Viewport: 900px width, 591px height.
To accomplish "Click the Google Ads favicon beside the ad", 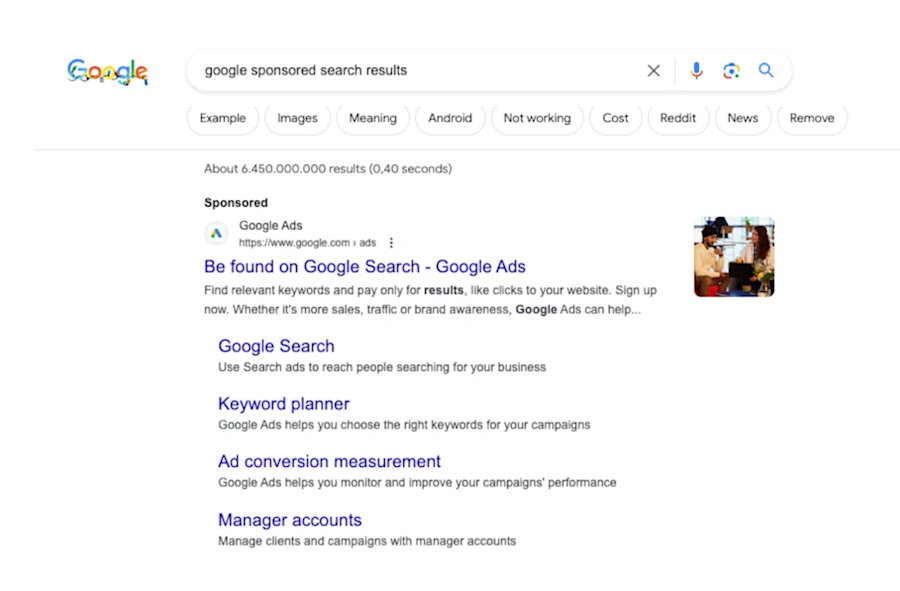I will [216, 233].
